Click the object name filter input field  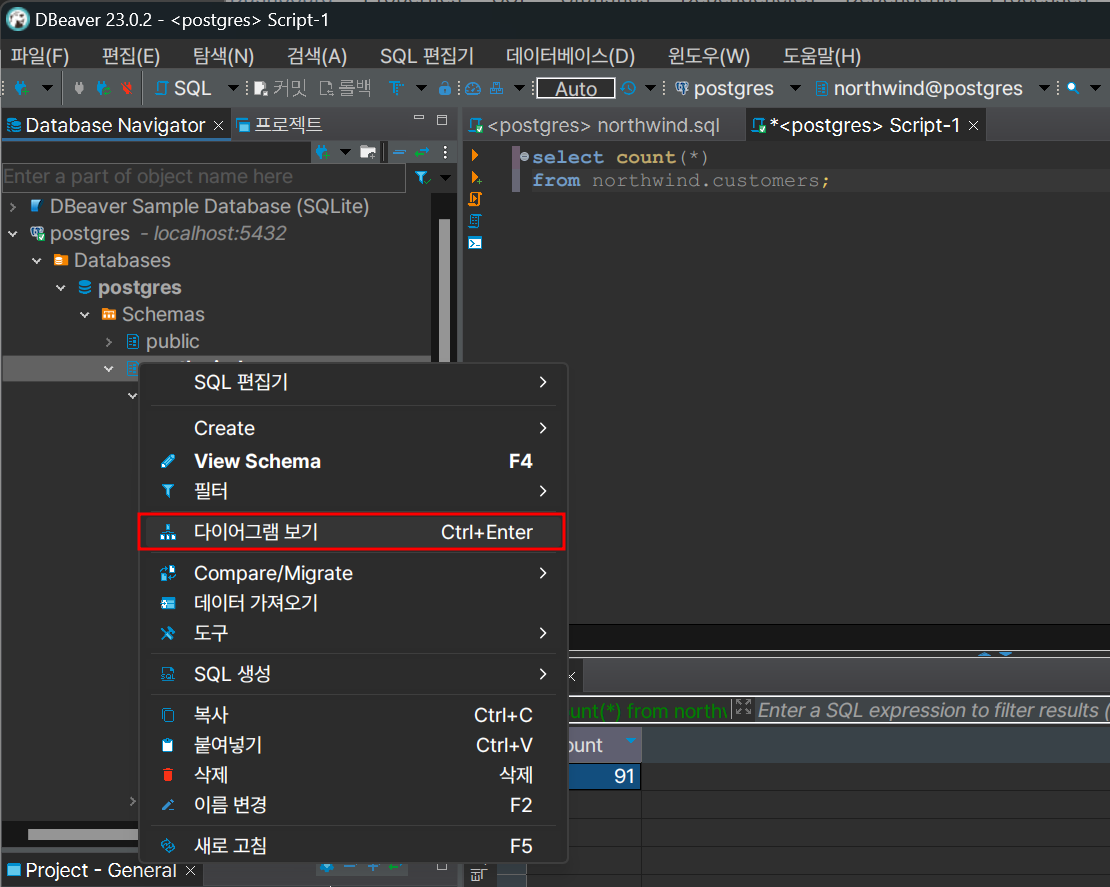coord(204,177)
